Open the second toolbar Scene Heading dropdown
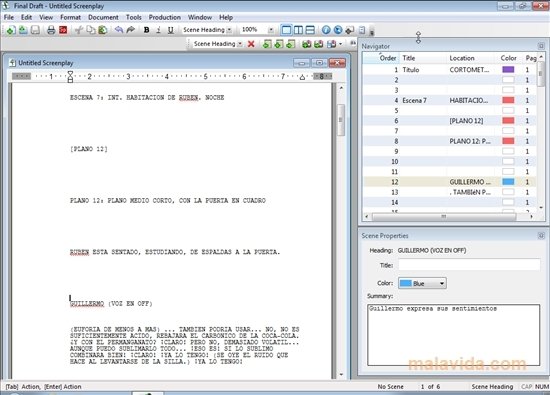 (240, 44)
